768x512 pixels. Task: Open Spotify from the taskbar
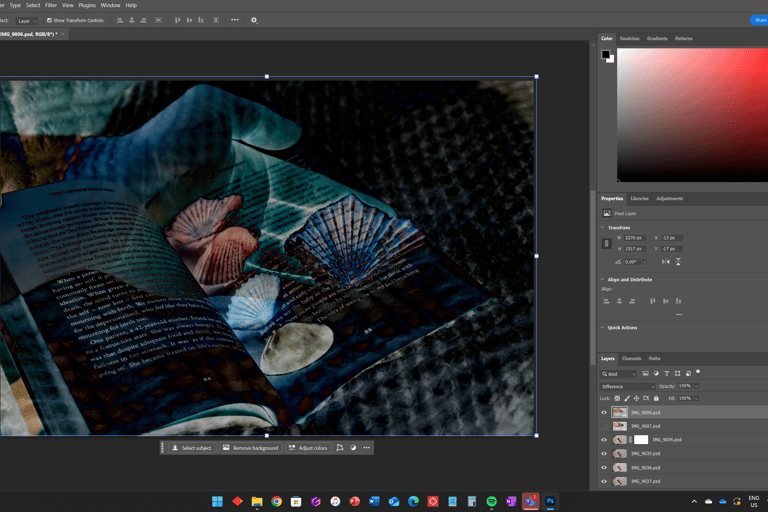(x=492, y=501)
